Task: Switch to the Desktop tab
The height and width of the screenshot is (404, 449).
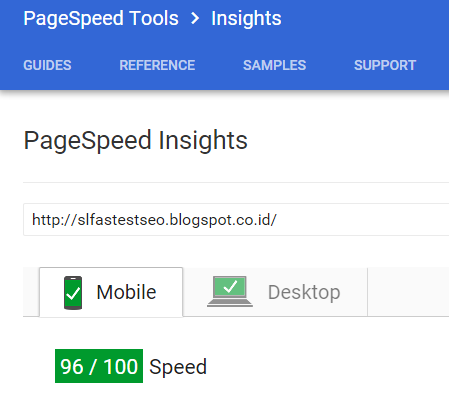Action: click(275, 292)
